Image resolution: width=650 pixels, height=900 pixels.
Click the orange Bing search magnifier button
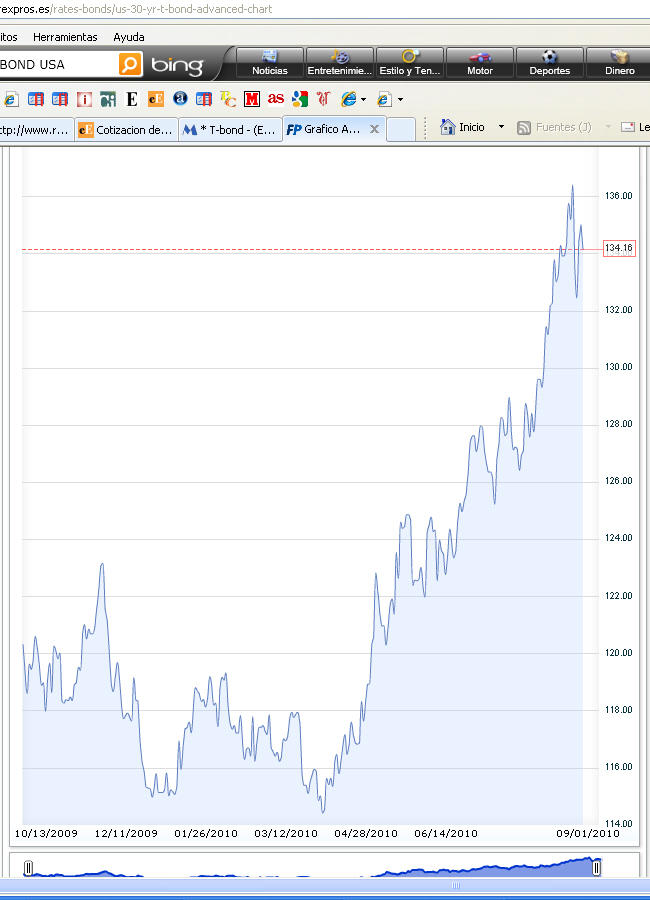coord(130,65)
